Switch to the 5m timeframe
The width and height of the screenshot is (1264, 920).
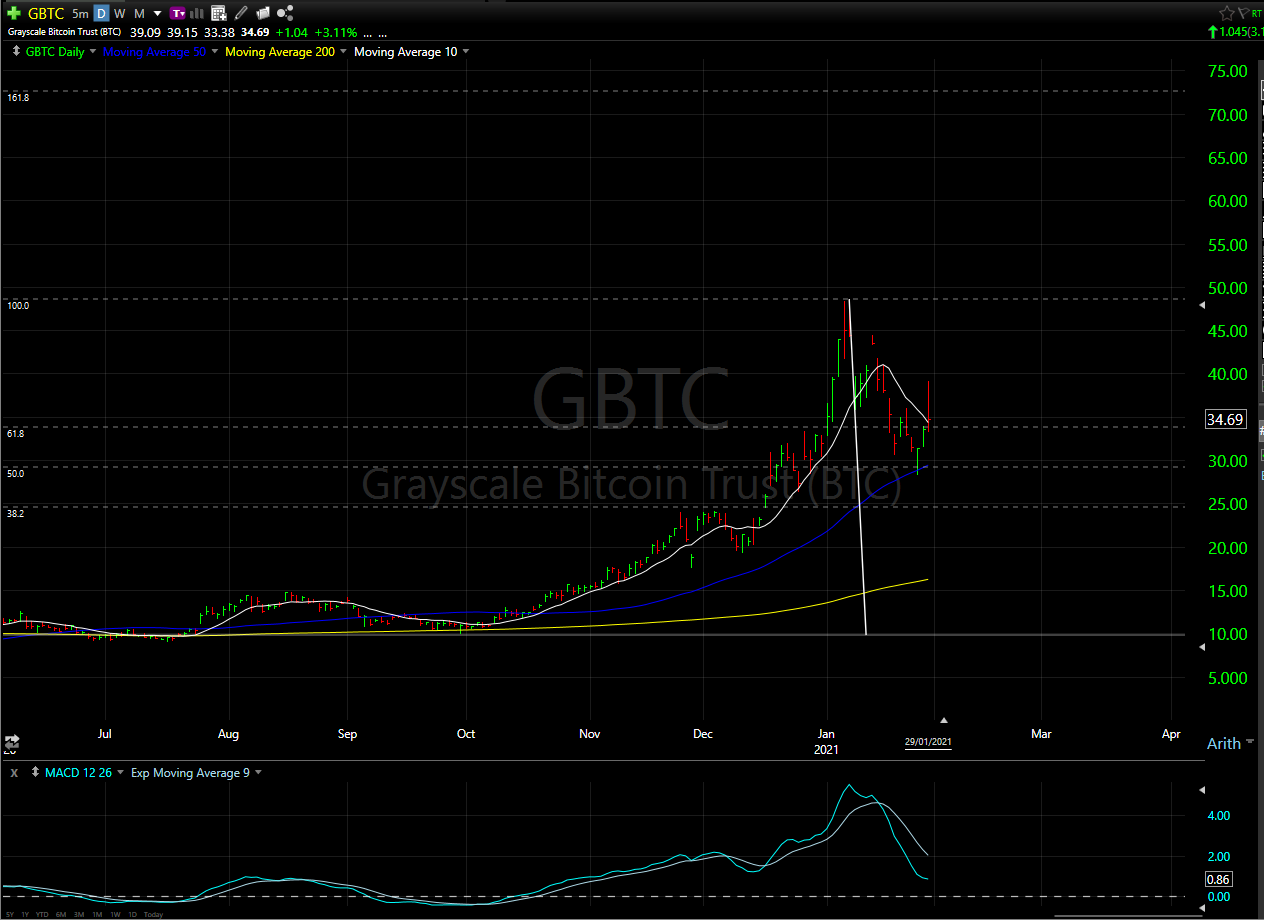pyautogui.click(x=80, y=13)
